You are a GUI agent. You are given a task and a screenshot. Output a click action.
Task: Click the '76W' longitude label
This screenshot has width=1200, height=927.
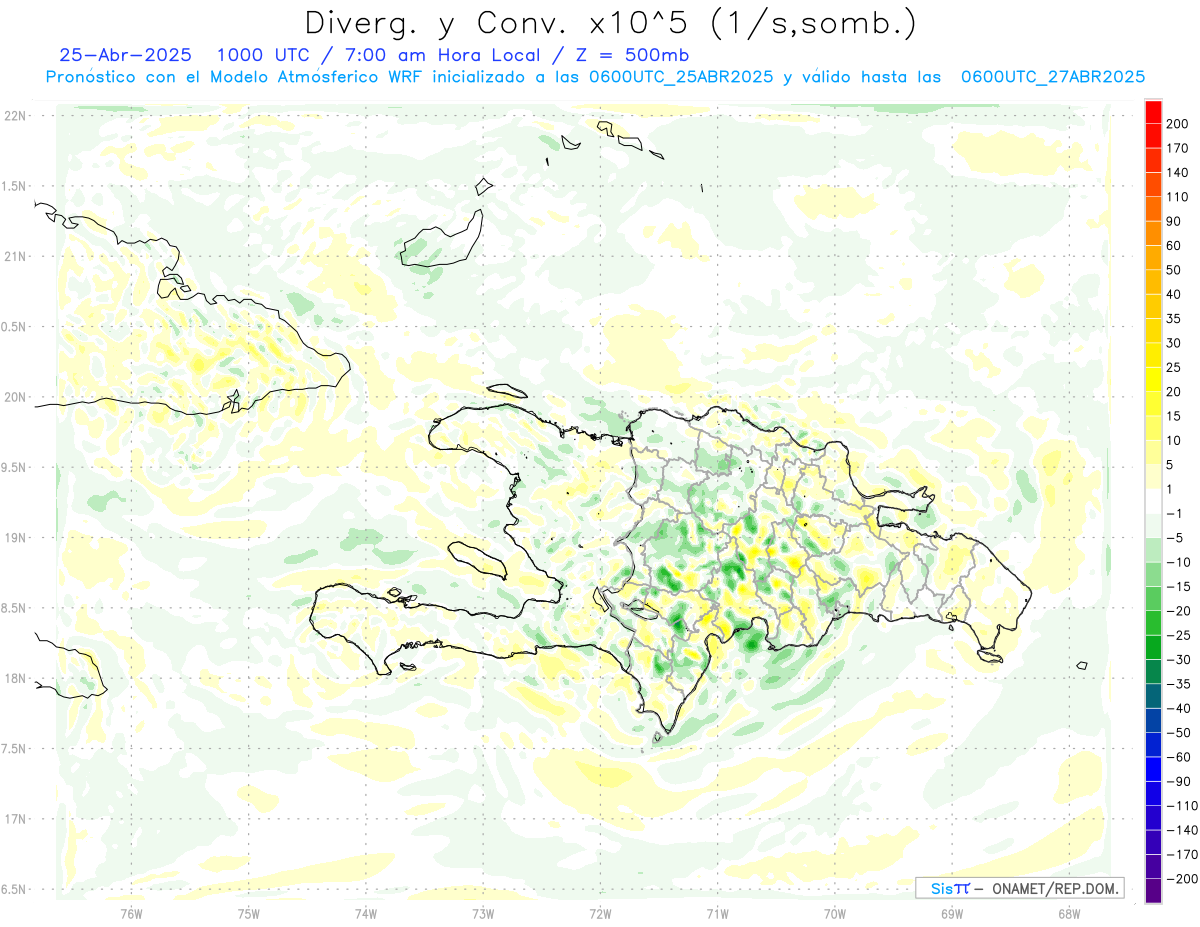131,913
